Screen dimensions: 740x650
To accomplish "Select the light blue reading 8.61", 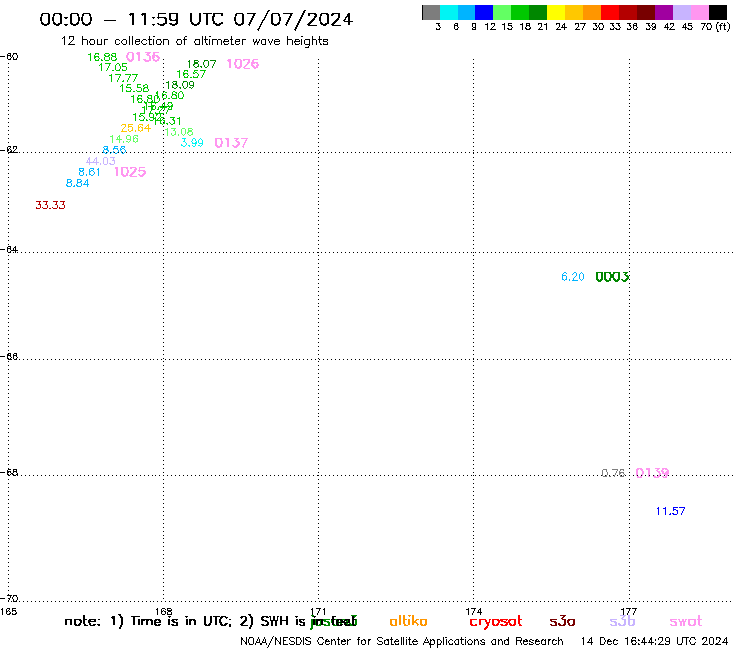I will point(89,172).
